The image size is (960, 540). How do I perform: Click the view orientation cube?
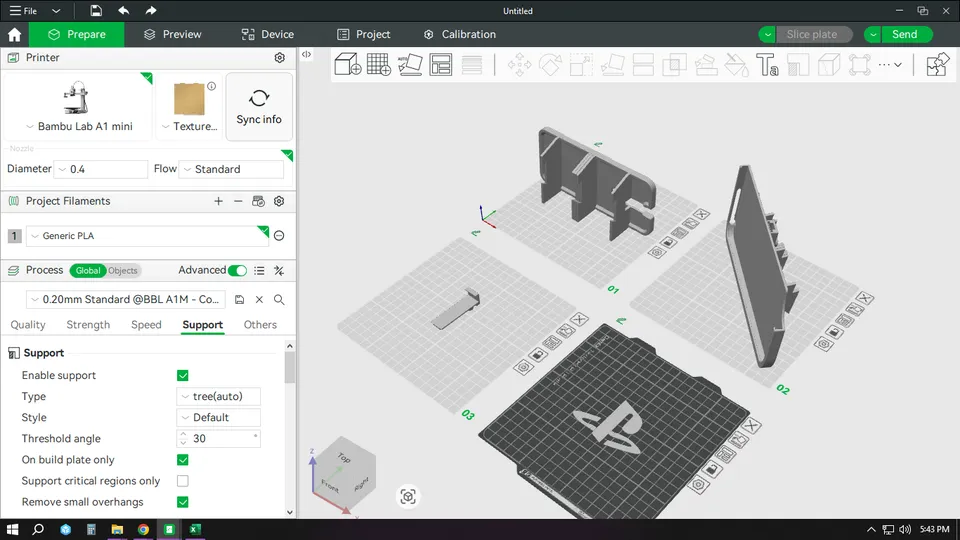(344, 474)
